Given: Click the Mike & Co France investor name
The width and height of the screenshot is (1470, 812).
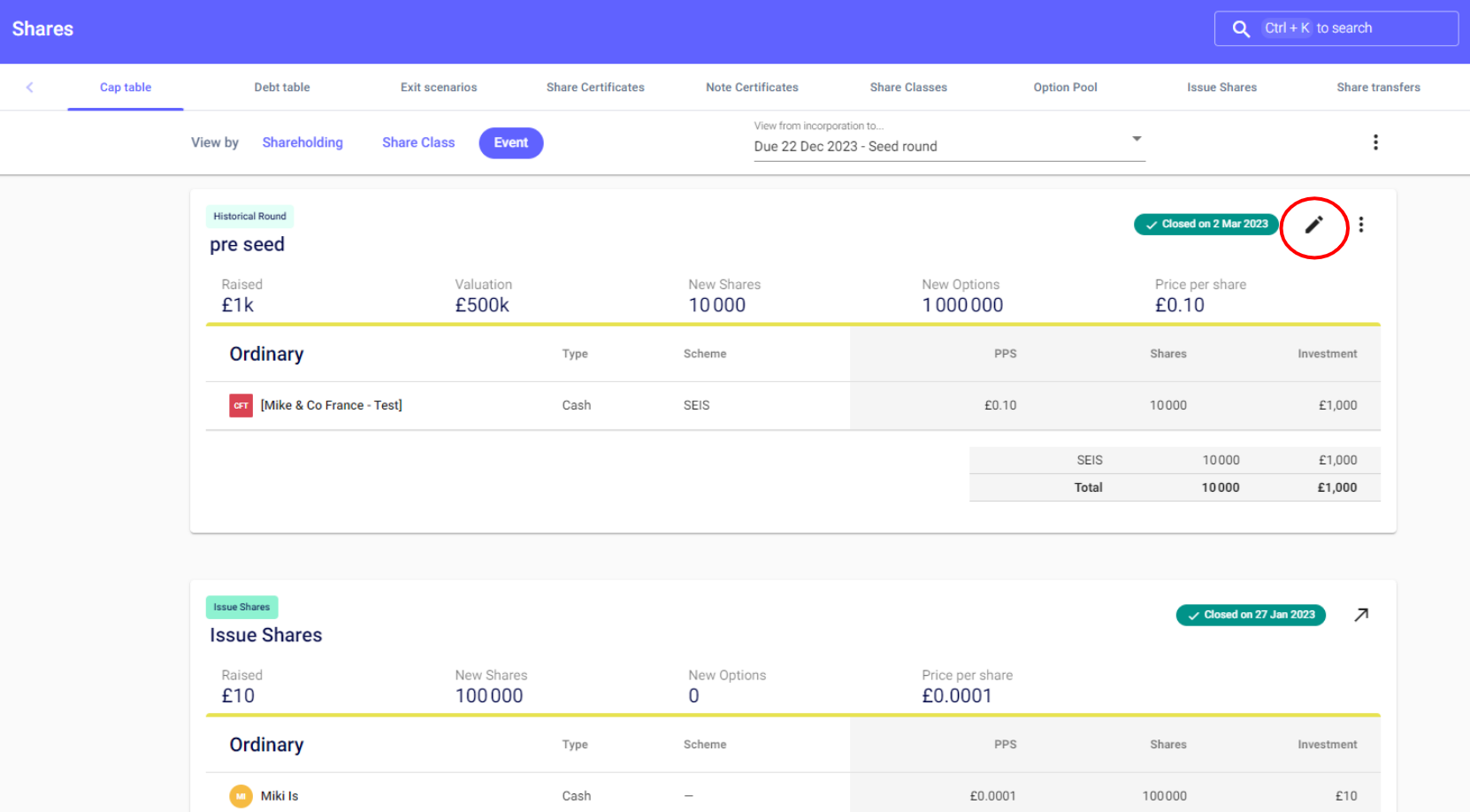Looking at the screenshot, I should click(x=331, y=405).
